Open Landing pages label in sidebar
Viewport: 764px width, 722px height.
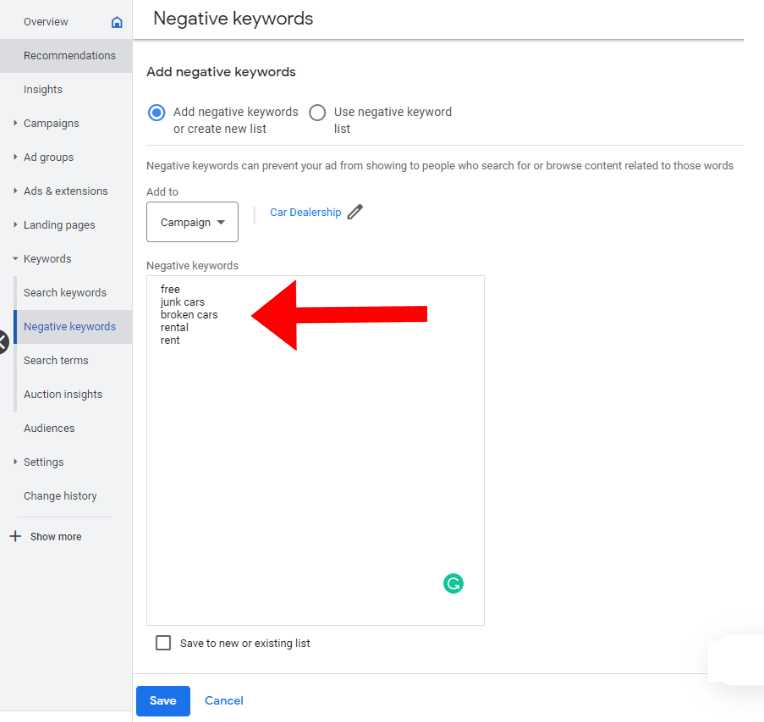(59, 225)
